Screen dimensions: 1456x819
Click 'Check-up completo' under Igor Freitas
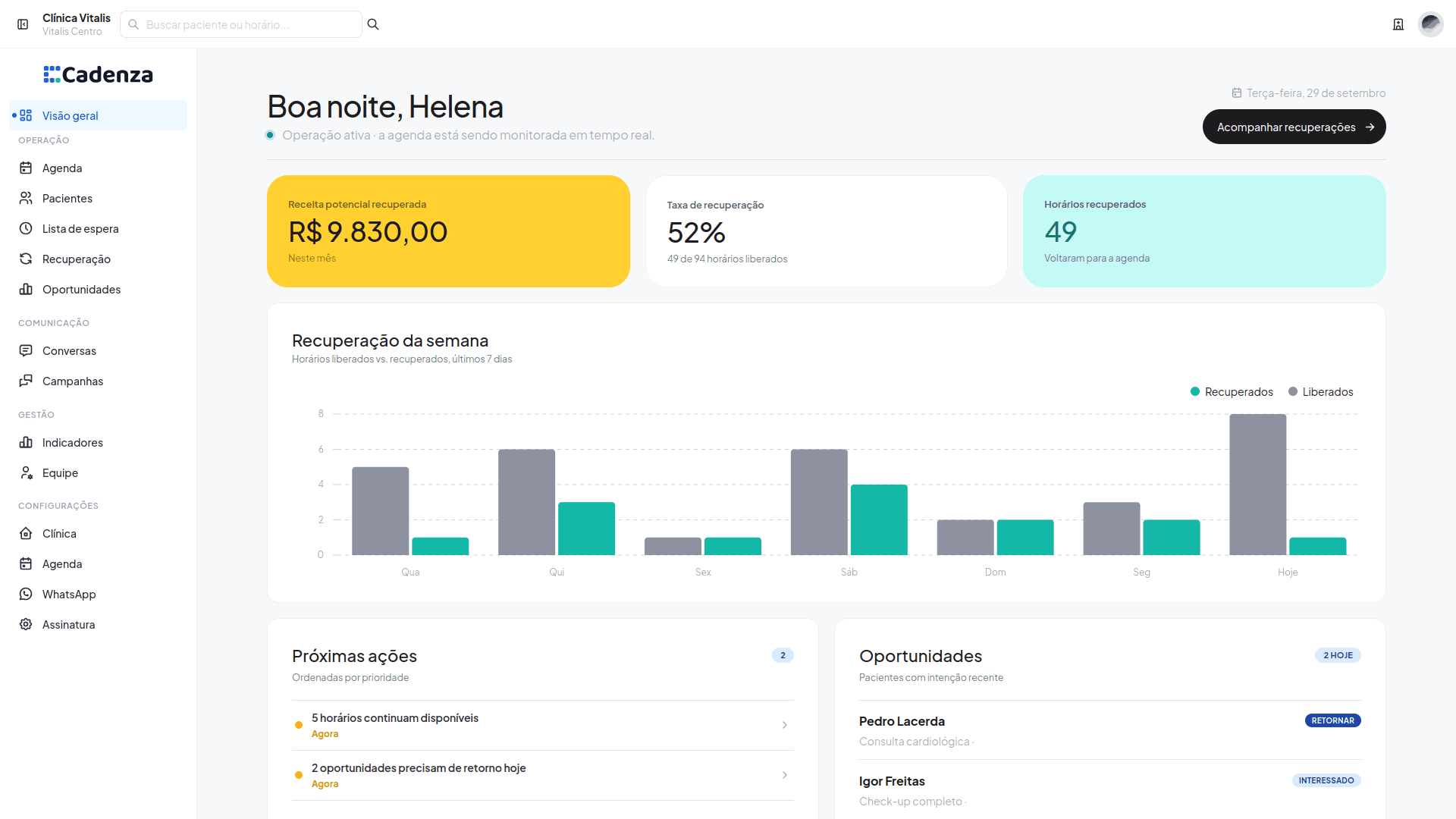(x=910, y=801)
